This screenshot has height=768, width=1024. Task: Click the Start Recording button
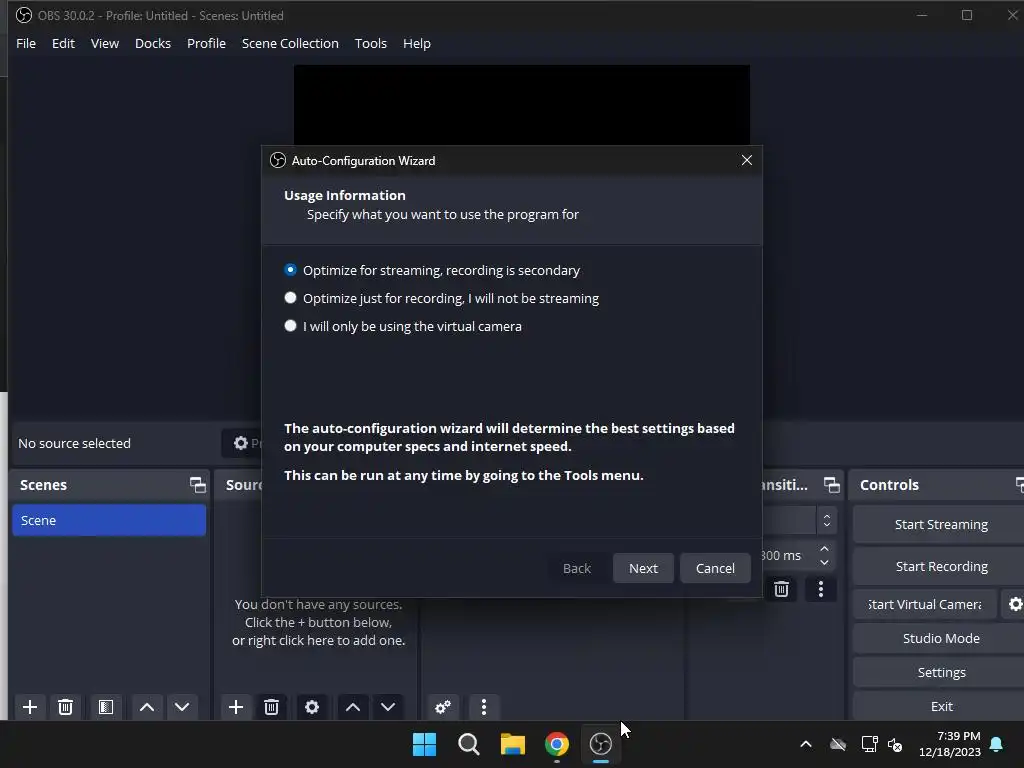click(x=940, y=566)
